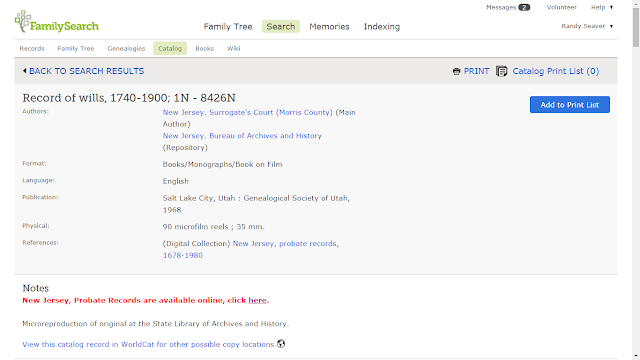Click the FamilySearch tree logo
Screen dimensions: 640x360
[56, 22]
